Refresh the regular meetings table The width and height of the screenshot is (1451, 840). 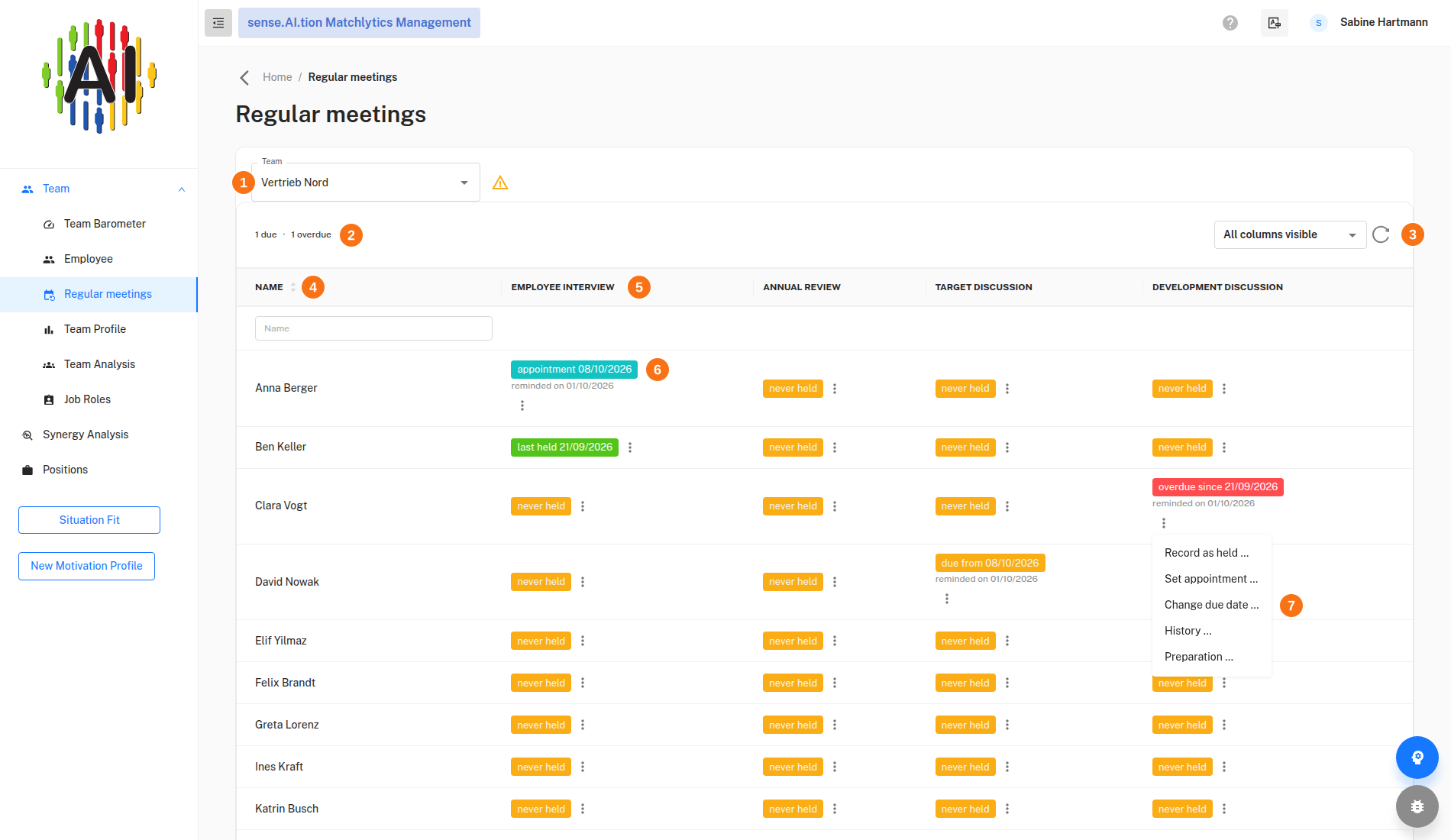[1381, 234]
